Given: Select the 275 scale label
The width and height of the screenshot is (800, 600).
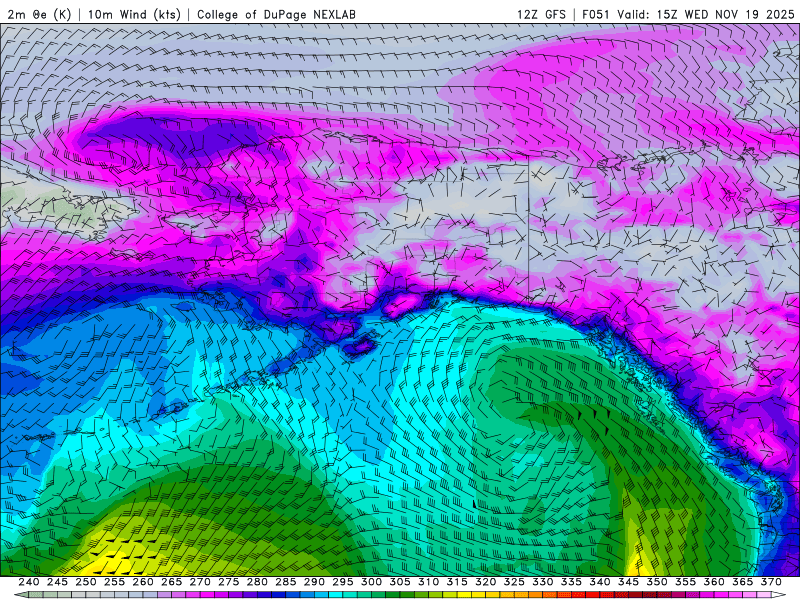Looking at the screenshot, I should point(229,582).
